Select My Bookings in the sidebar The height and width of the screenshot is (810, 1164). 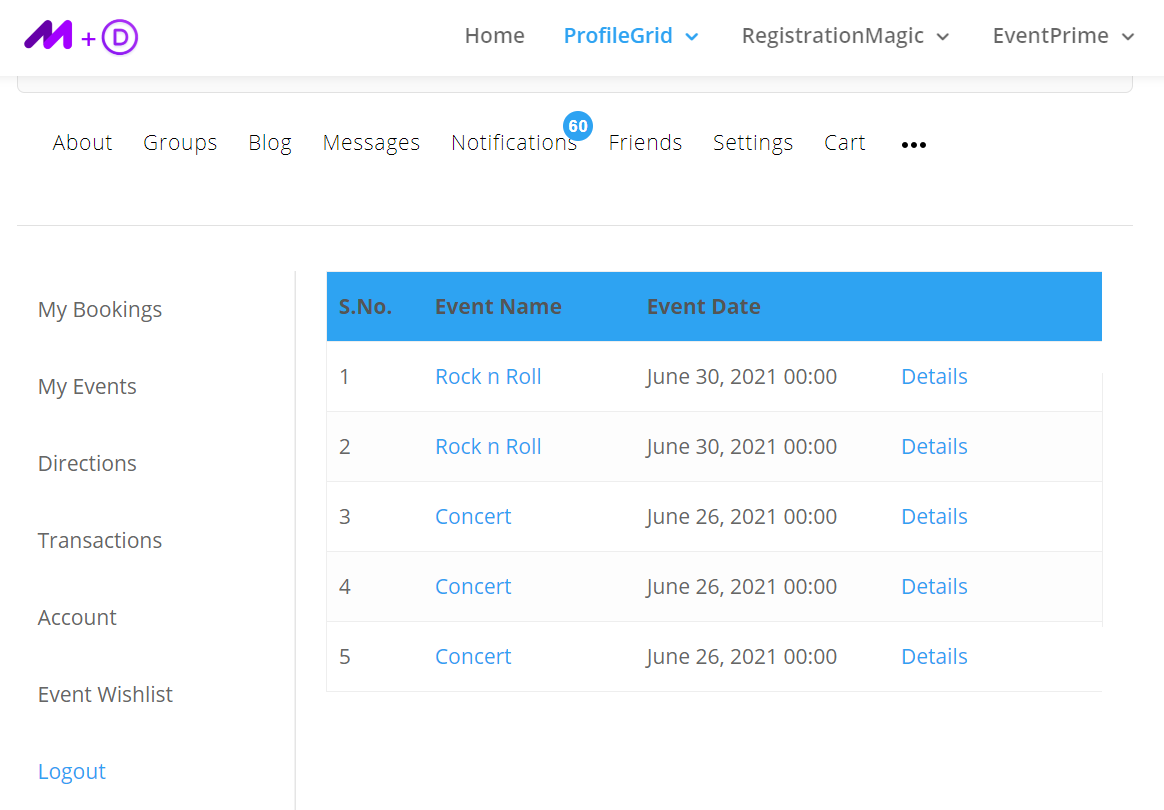pos(99,309)
